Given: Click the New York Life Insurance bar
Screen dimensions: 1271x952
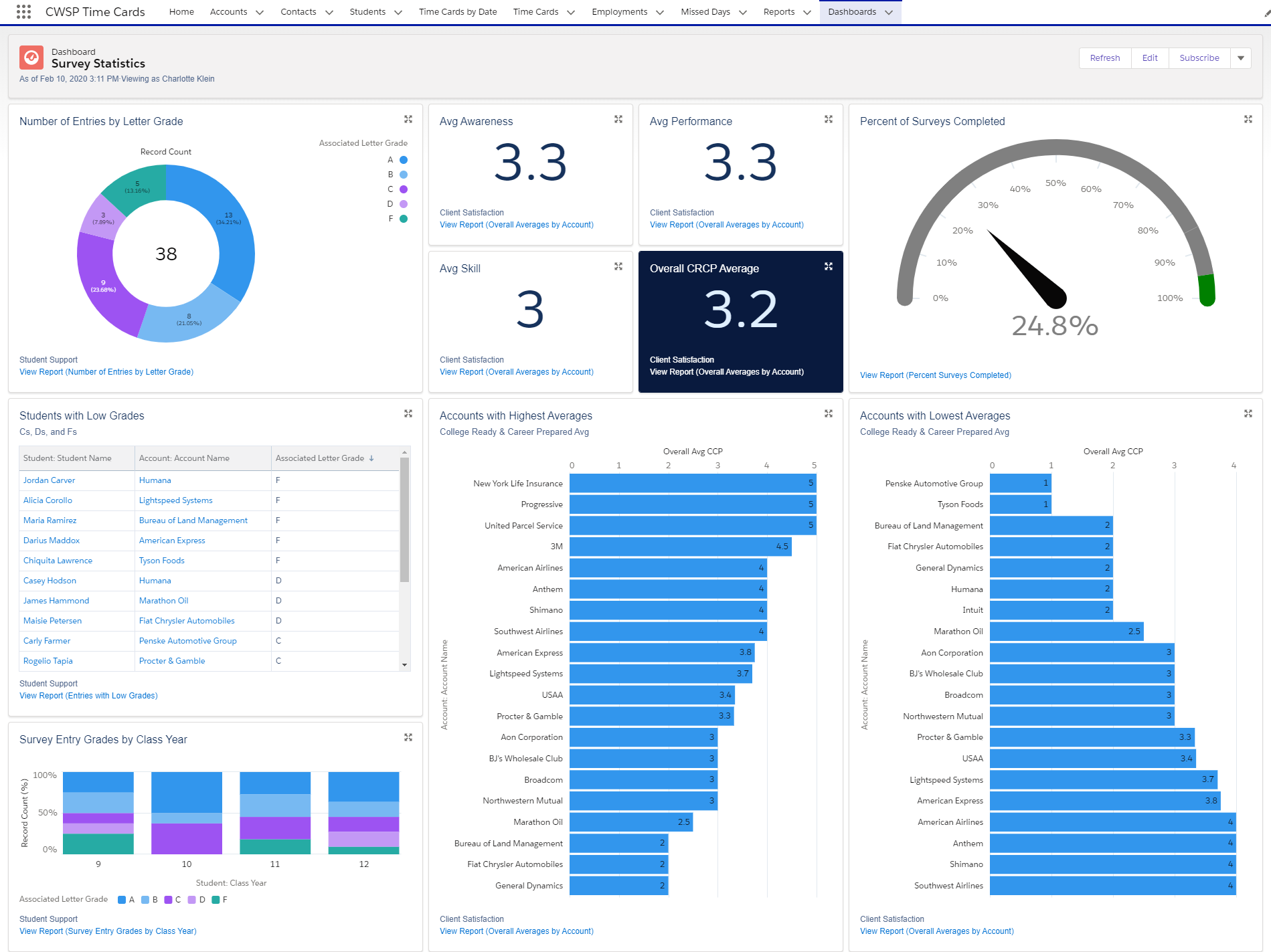Looking at the screenshot, I should [693, 483].
